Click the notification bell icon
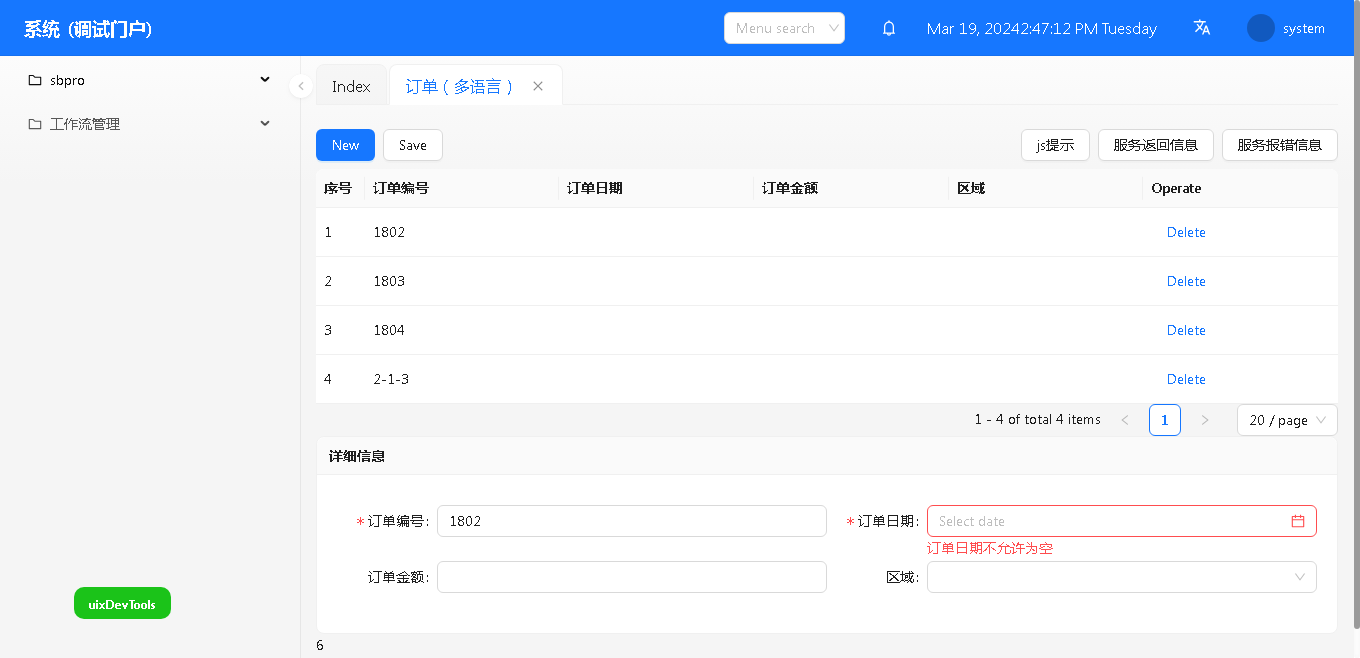This screenshot has height=658, width=1360. click(x=889, y=29)
